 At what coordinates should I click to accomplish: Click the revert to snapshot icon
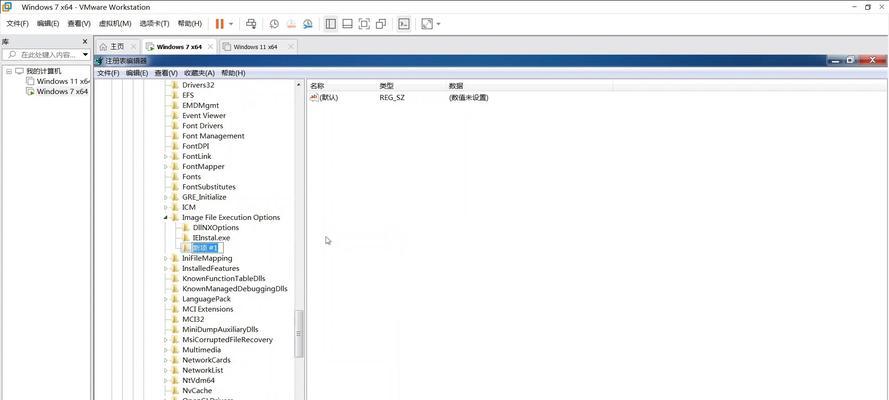click(x=290, y=24)
